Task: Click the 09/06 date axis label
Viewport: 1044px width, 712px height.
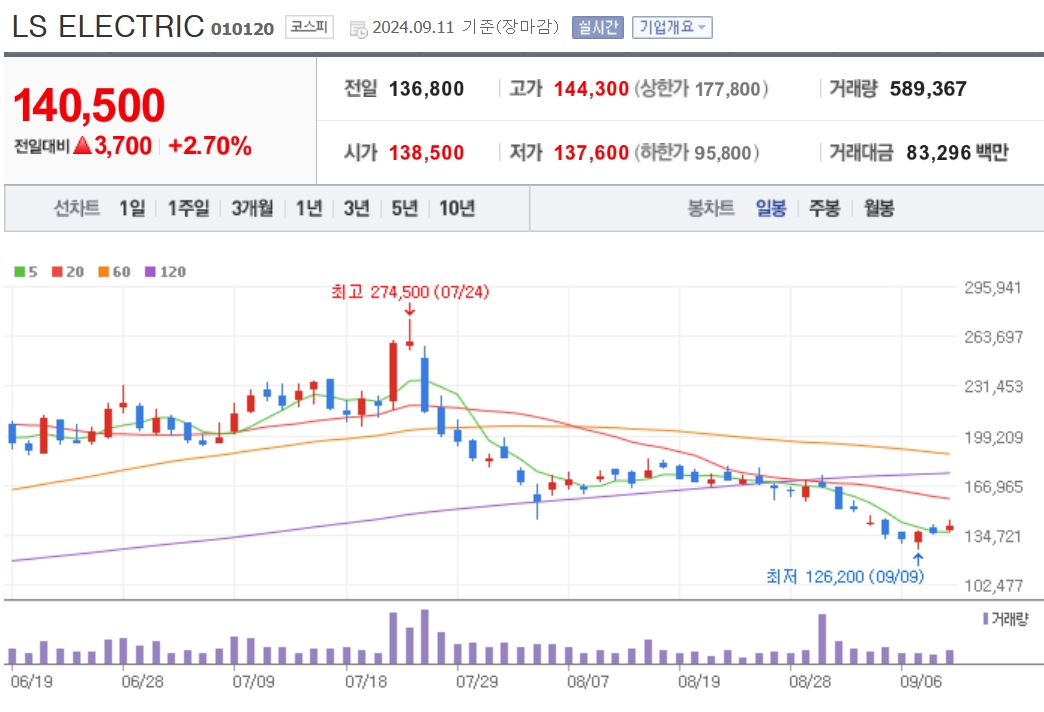Action: 921,681
